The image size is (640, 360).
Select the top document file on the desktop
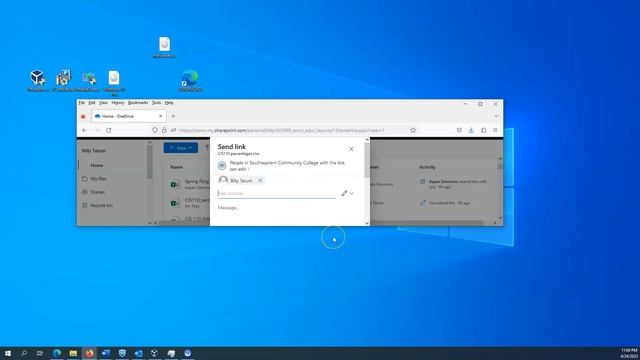[x=164, y=47]
